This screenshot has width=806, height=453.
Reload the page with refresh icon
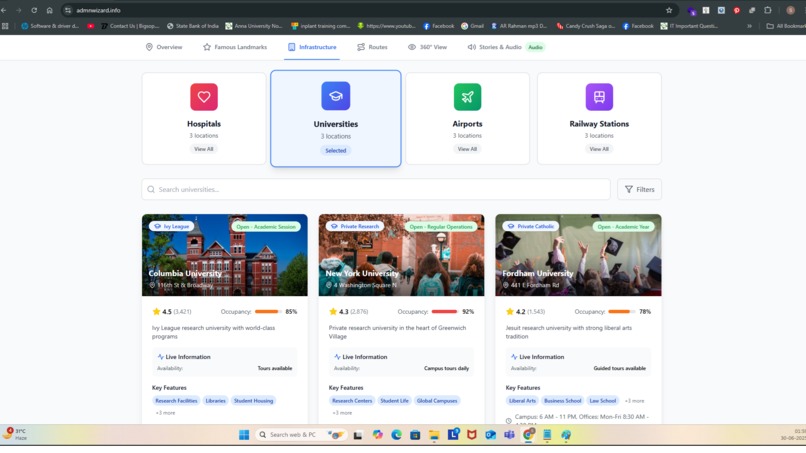(x=34, y=10)
